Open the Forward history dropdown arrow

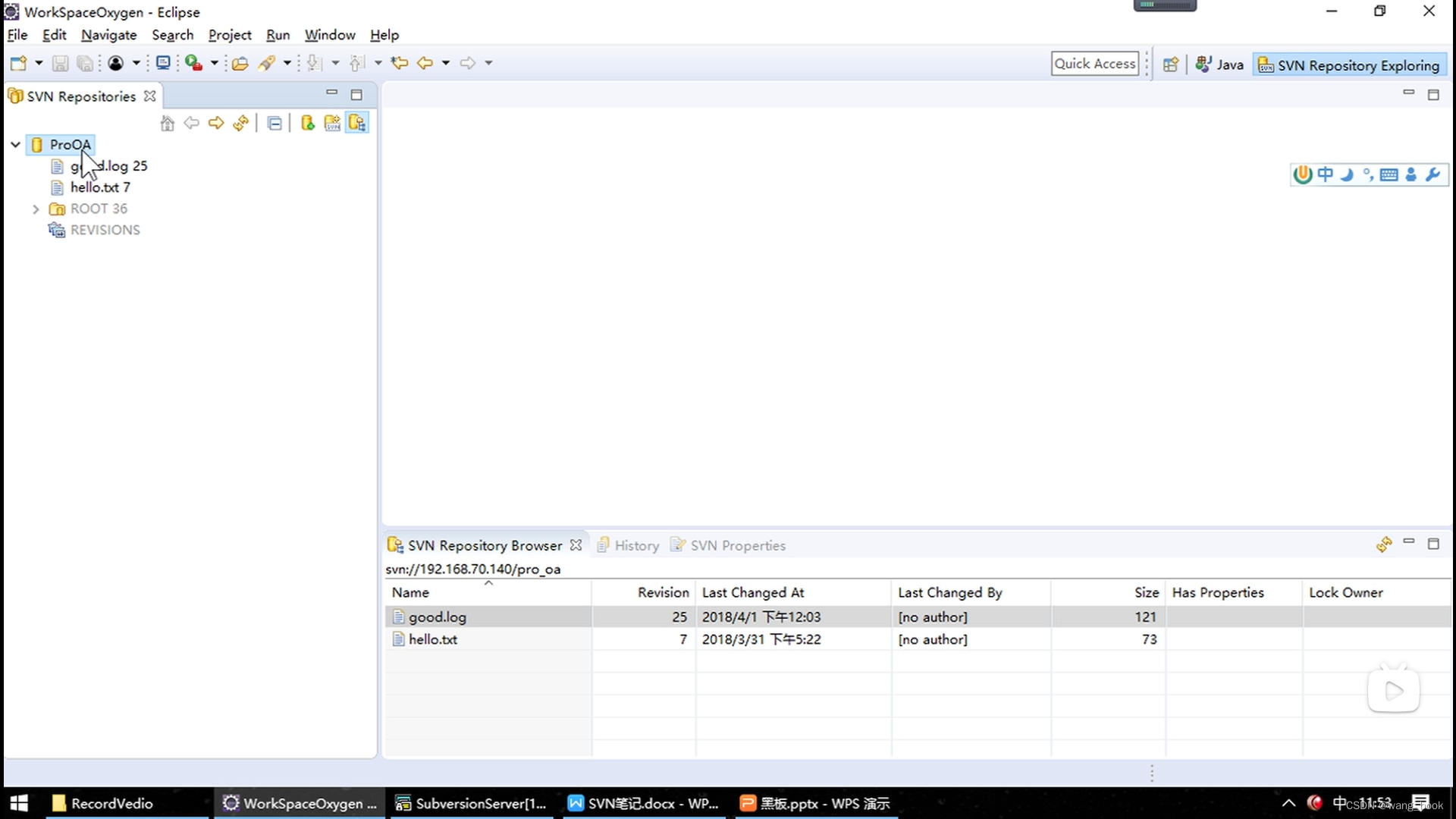click(x=488, y=63)
